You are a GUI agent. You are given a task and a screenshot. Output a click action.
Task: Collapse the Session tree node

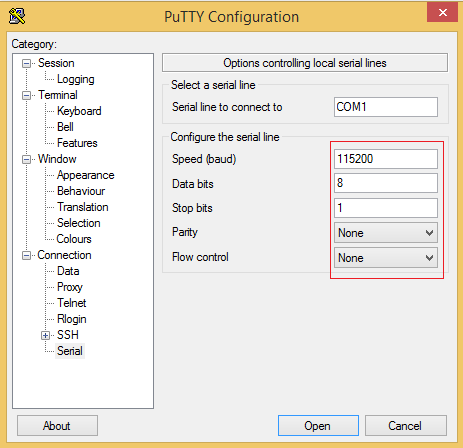[26, 63]
